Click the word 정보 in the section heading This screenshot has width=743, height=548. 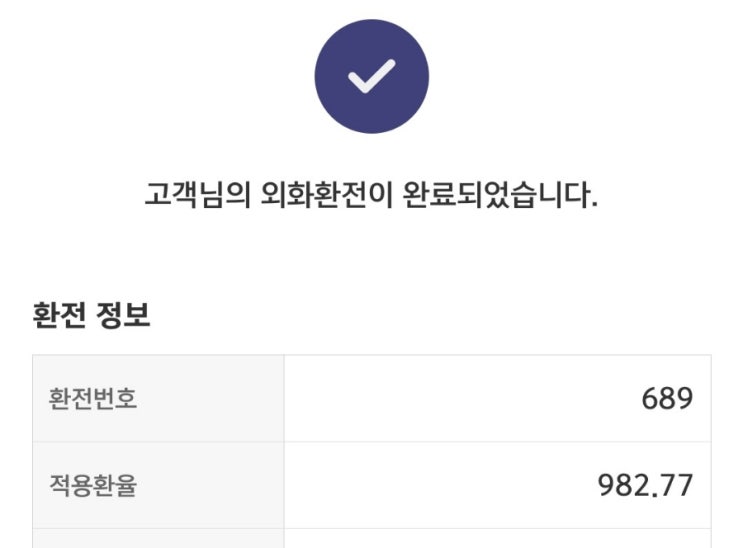(123, 318)
